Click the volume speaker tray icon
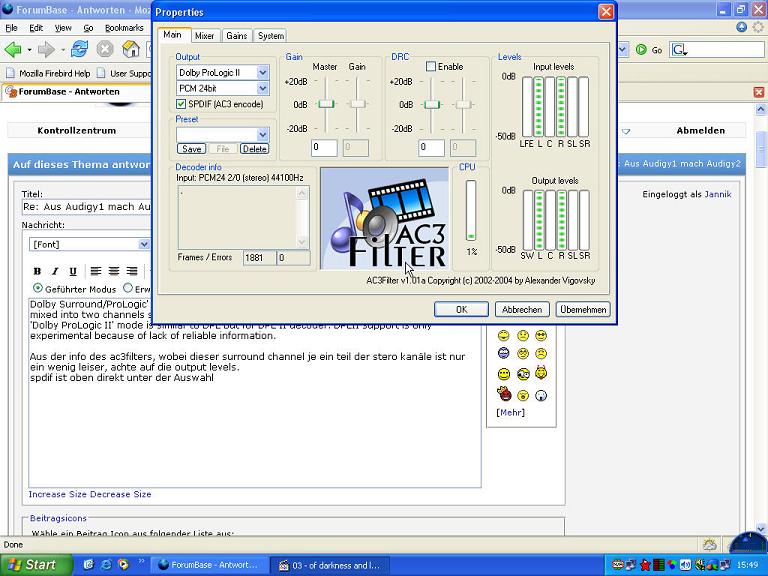Image resolution: width=768 pixels, height=576 pixels. tap(685, 565)
